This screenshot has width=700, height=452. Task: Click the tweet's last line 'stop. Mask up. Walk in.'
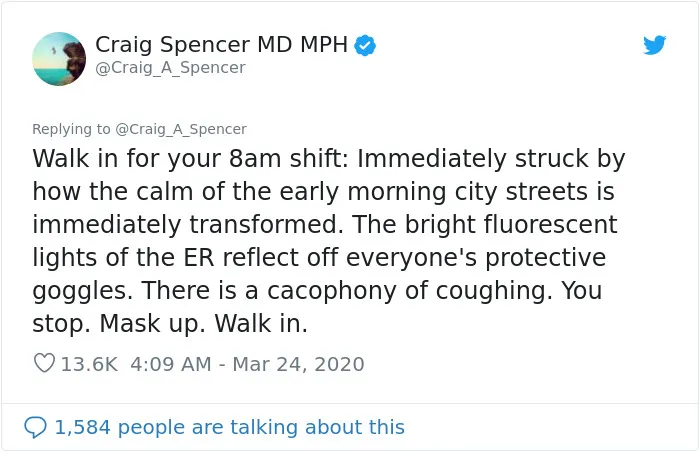point(170,324)
